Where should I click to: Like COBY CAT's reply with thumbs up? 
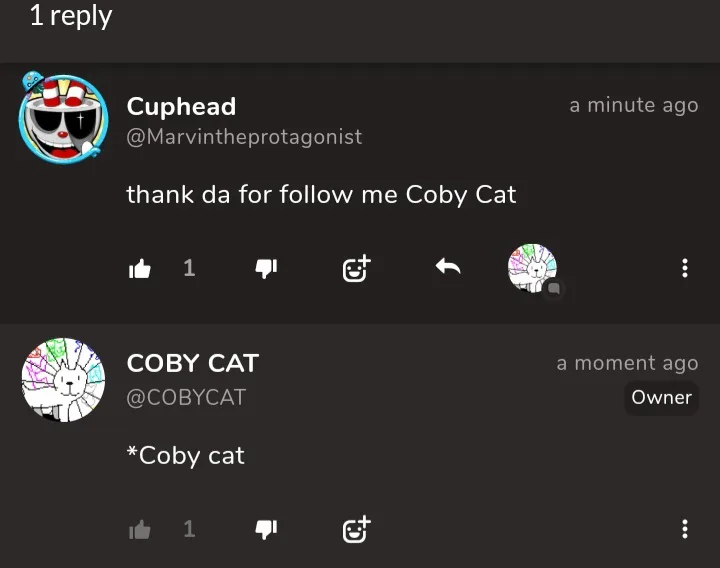click(x=140, y=530)
